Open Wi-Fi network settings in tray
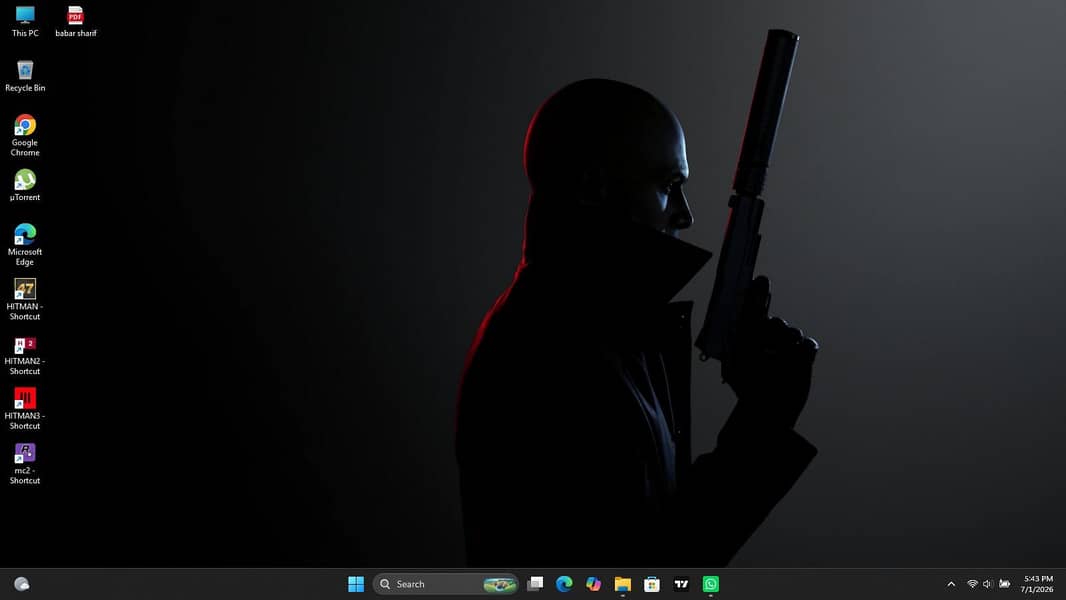The image size is (1066, 600). (973, 584)
